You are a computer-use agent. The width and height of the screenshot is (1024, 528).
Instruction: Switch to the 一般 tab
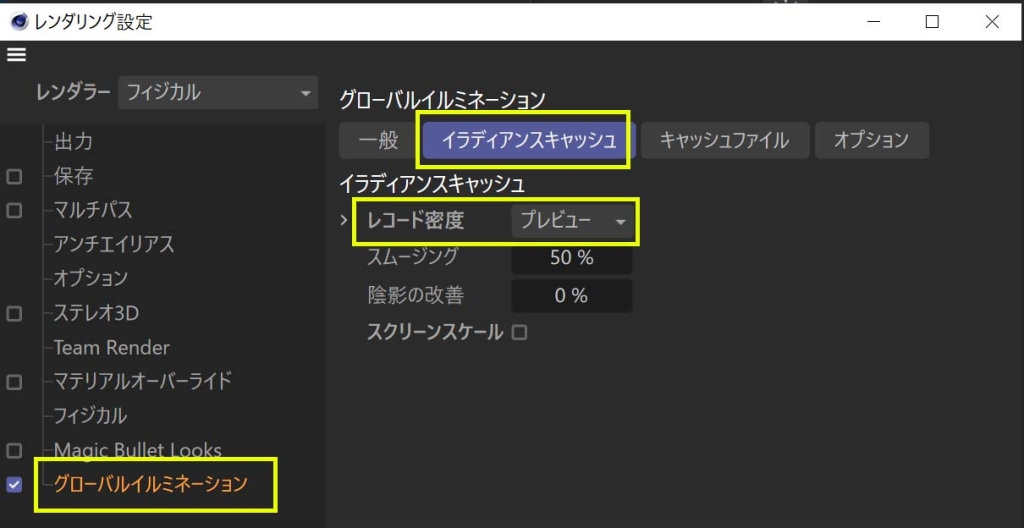pyautogui.click(x=379, y=140)
